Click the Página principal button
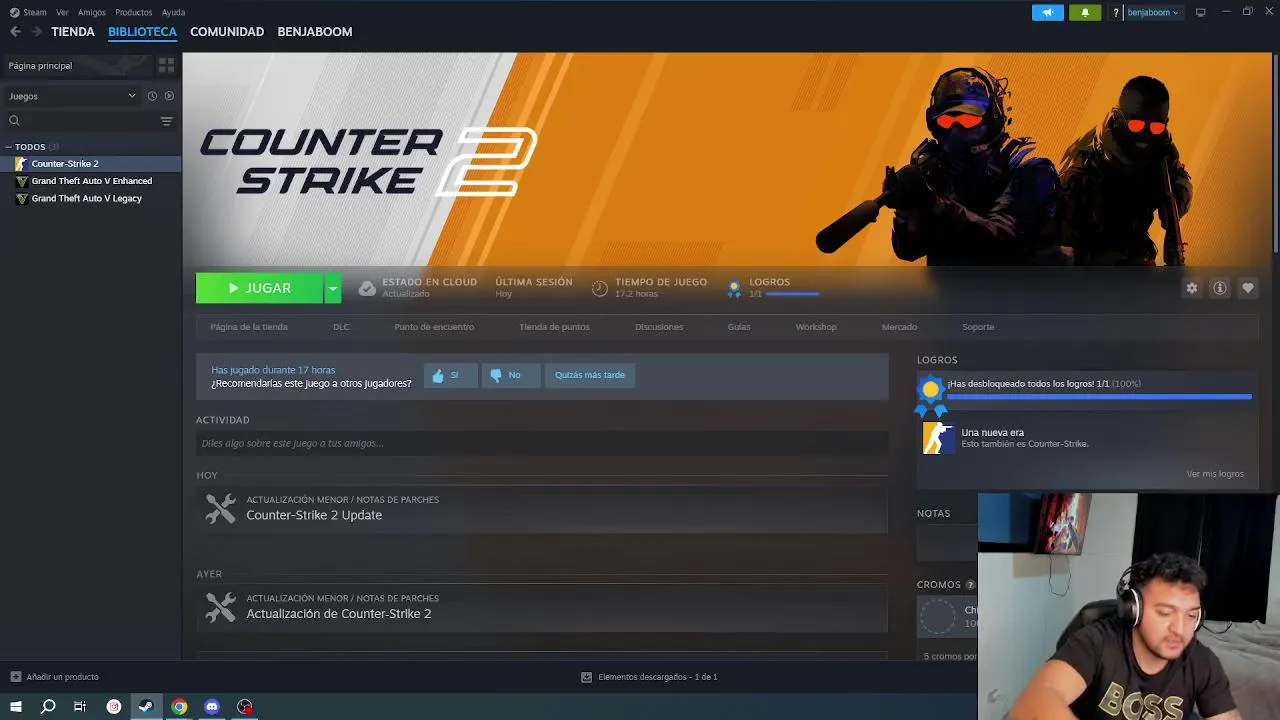Viewport: 1280px width, 720px height. click(78, 65)
